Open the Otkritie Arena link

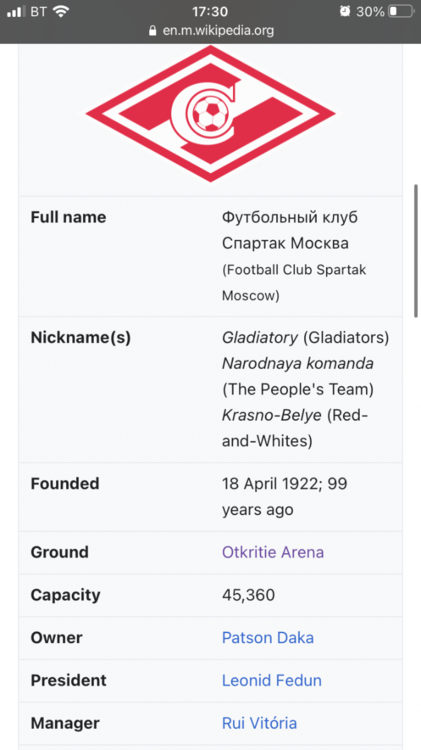[273, 552]
